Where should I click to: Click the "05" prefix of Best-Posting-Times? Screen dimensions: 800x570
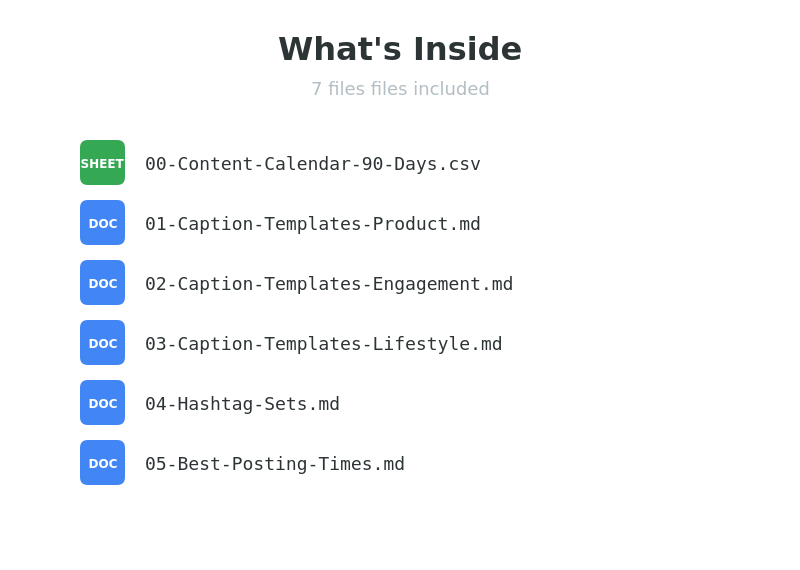pos(156,464)
